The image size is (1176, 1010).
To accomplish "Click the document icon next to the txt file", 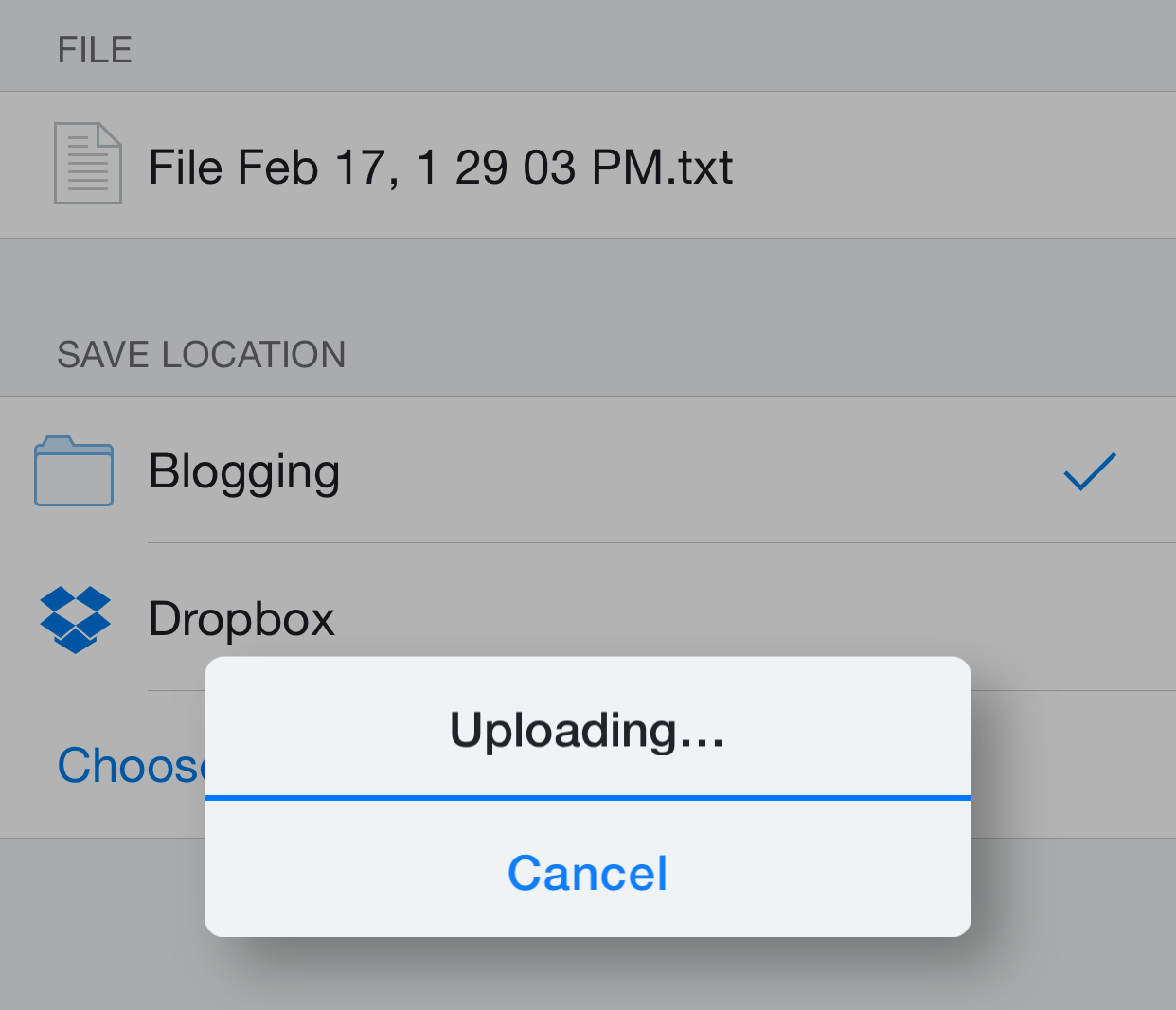I will (x=87, y=163).
